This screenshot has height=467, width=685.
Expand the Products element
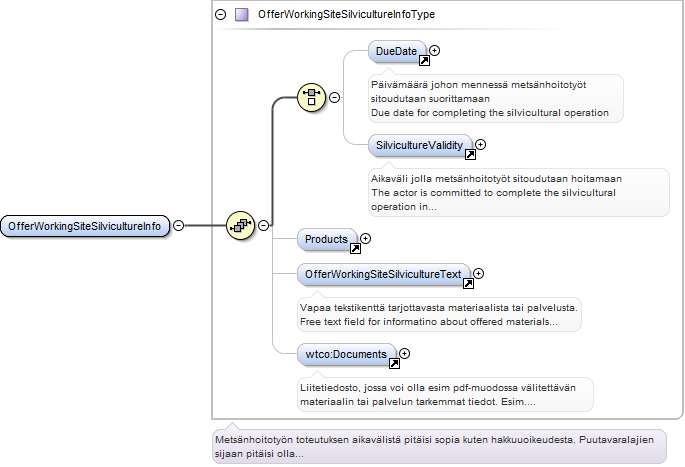365,238
